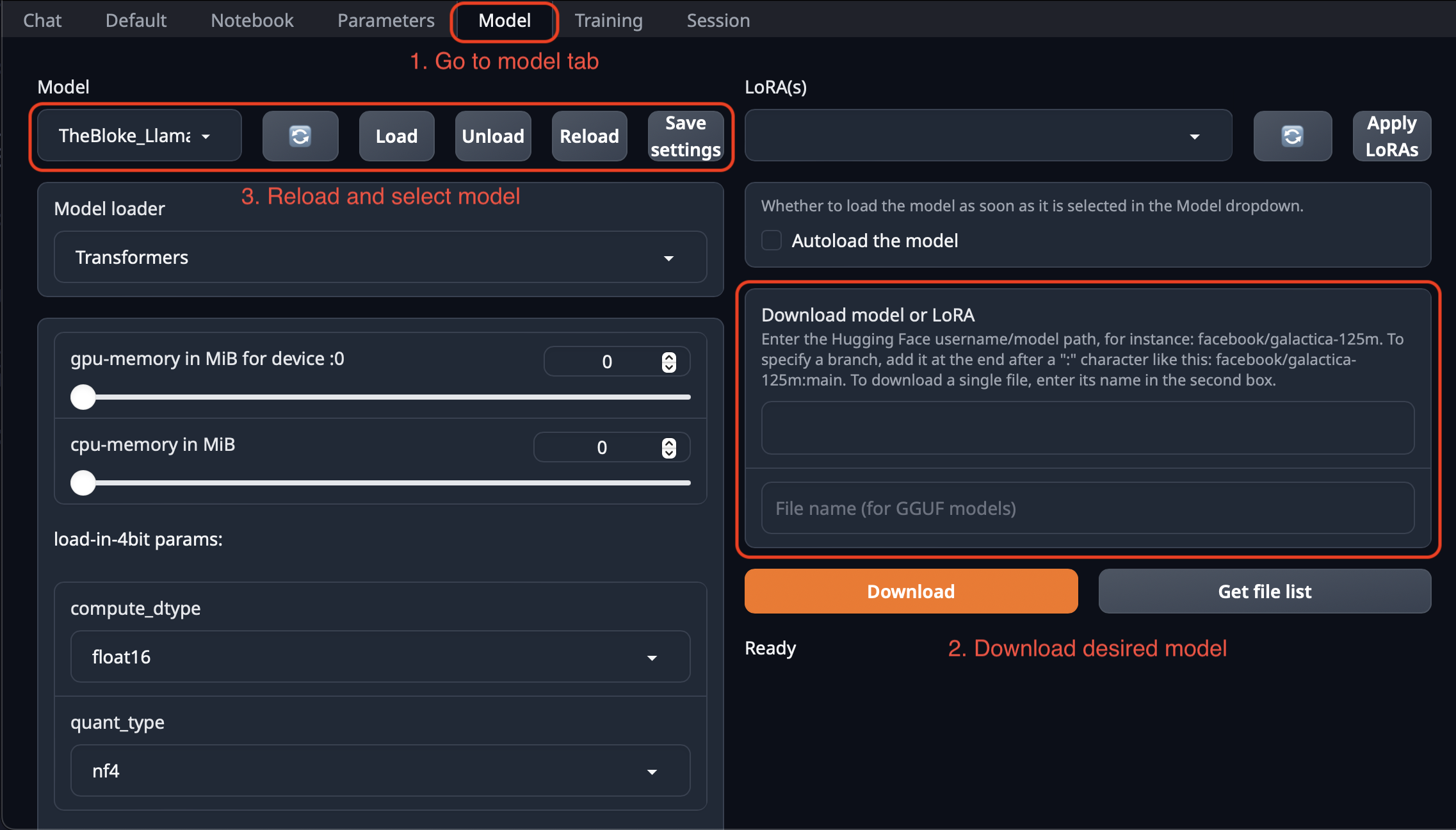Viewport: 1456px width, 830px height.
Task: Go to the Chat tab
Action: [42, 20]
